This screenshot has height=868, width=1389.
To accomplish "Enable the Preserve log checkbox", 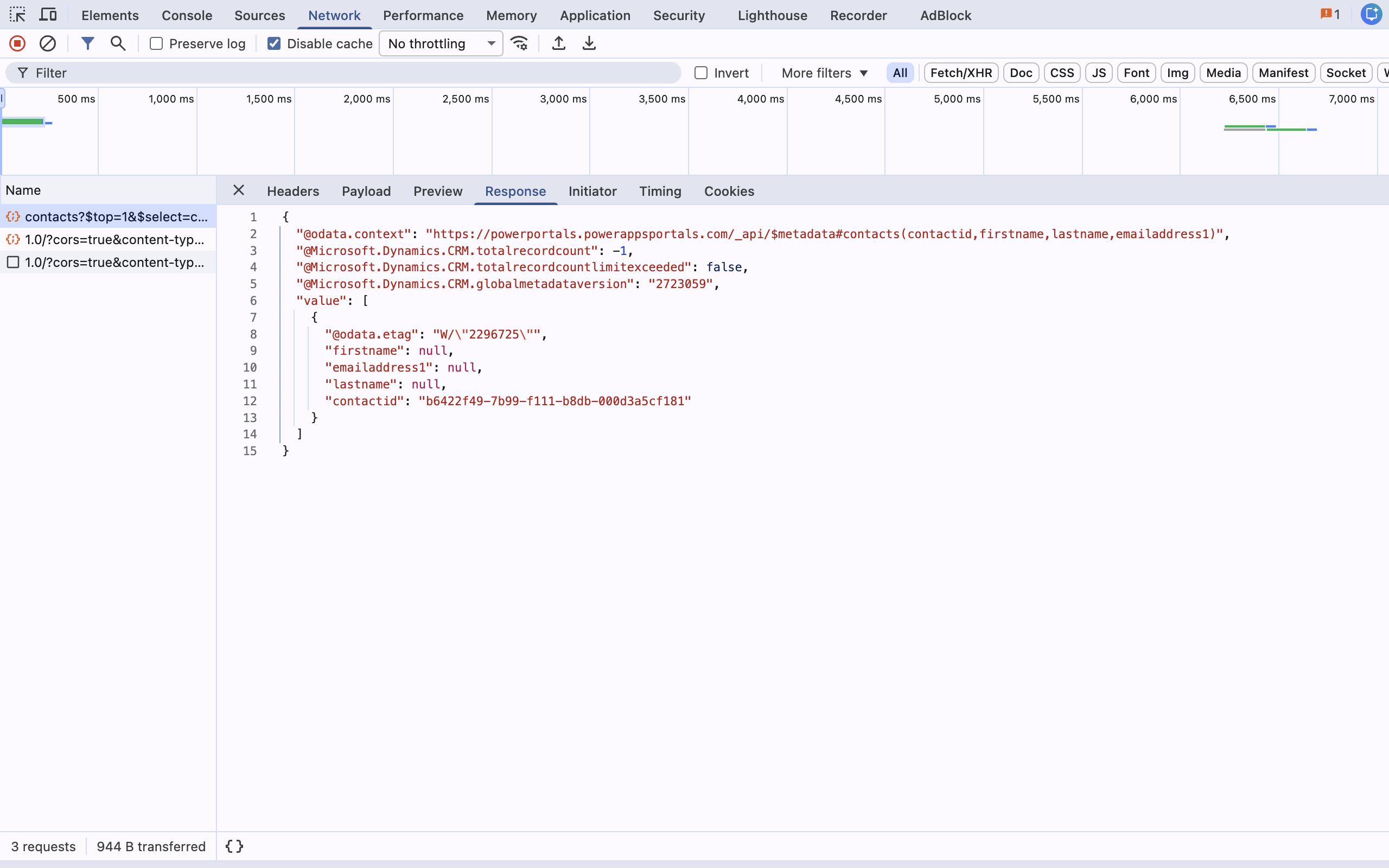I will 156,43.
